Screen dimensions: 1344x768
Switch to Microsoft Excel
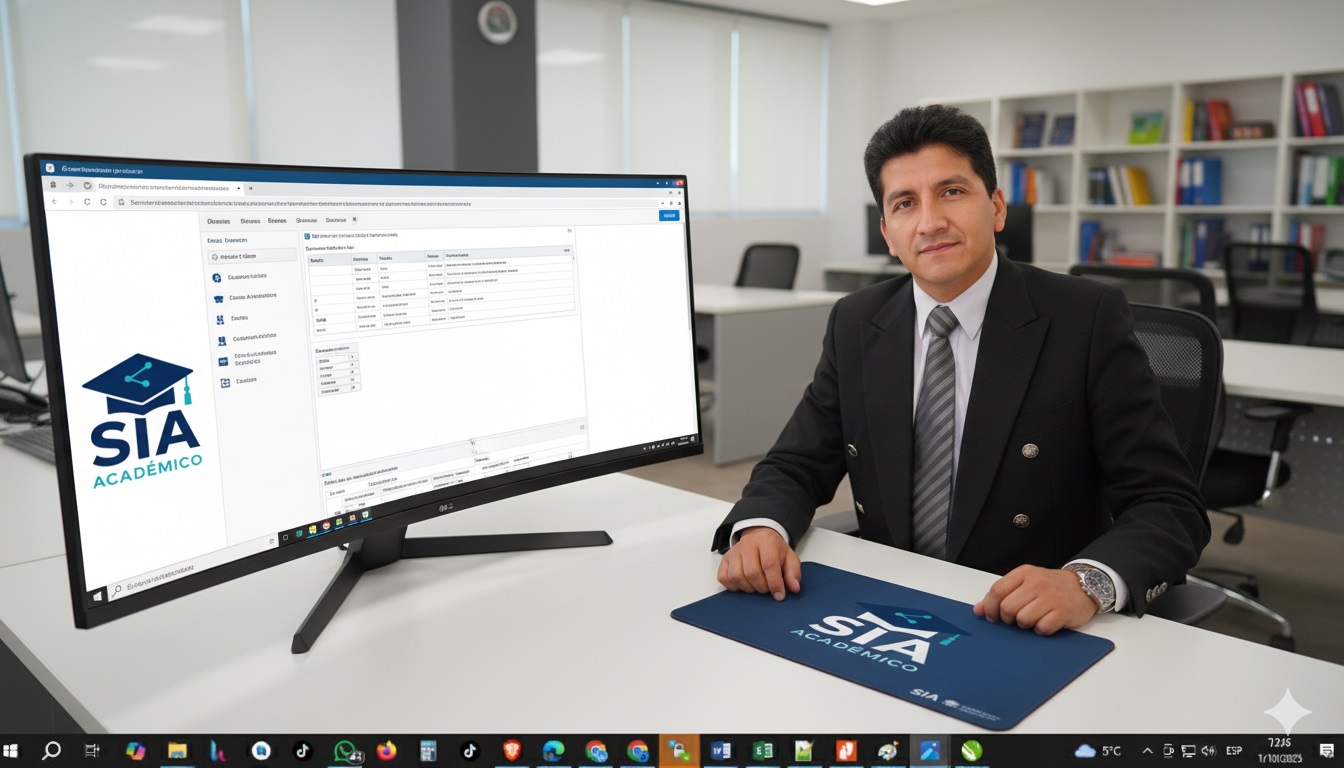(762, 750)
